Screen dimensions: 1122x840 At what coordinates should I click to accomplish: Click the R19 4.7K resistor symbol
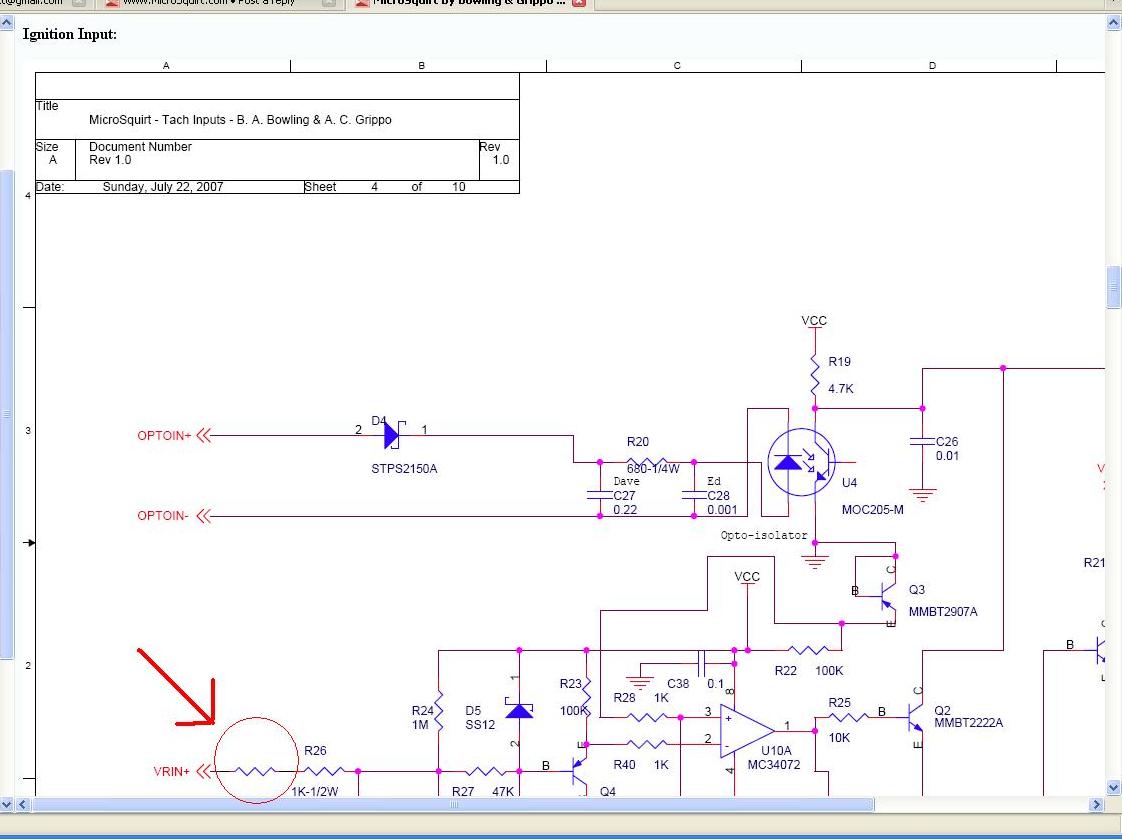[815, 374]
